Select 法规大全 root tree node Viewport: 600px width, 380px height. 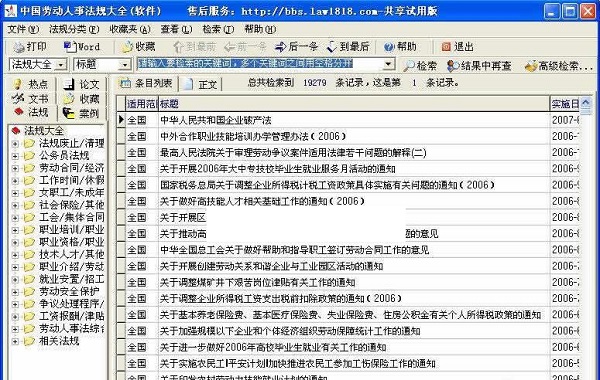44,130
